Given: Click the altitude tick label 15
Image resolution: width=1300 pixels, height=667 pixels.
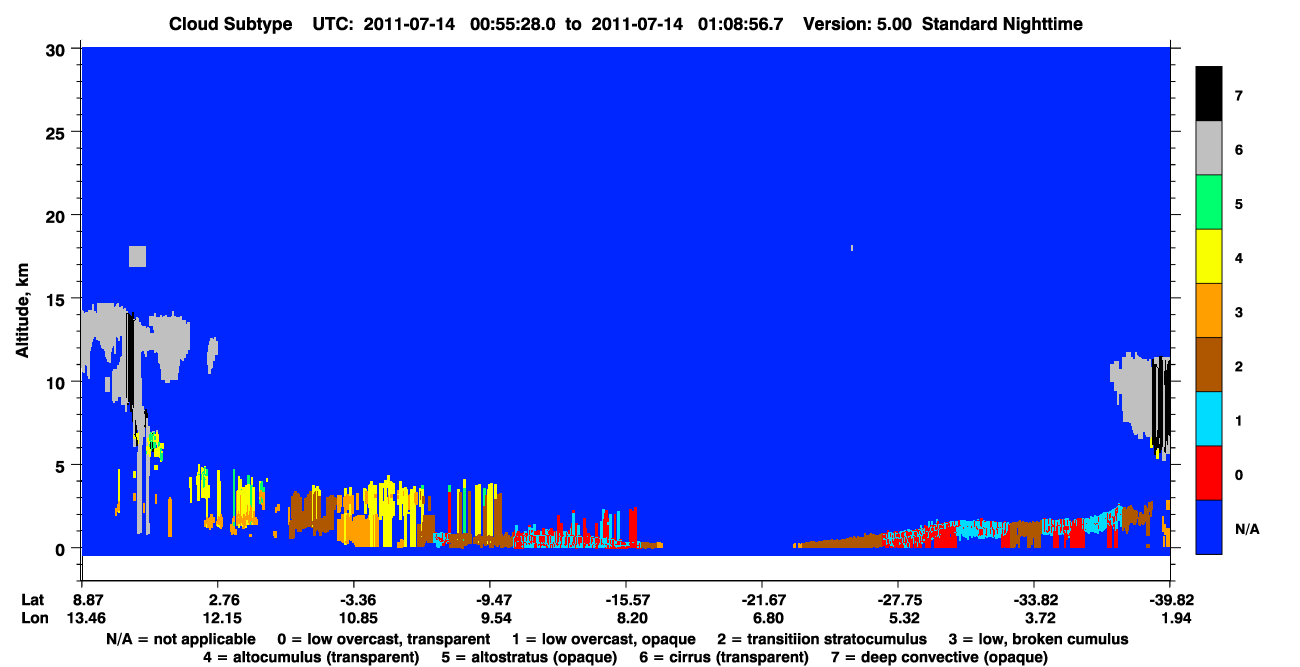Looking at the screenshot, I should [58, 299].
